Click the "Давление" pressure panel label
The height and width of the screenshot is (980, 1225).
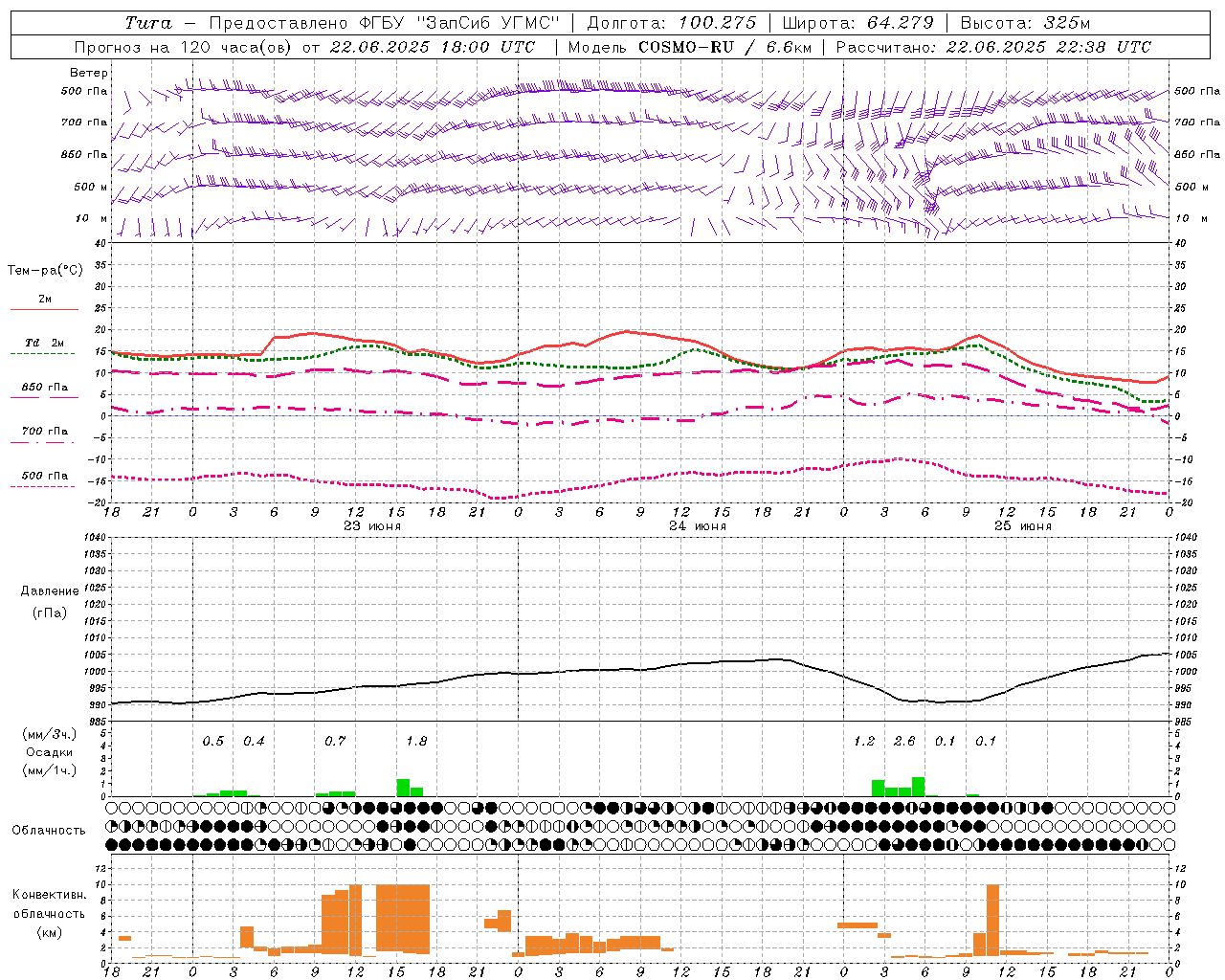50,591
